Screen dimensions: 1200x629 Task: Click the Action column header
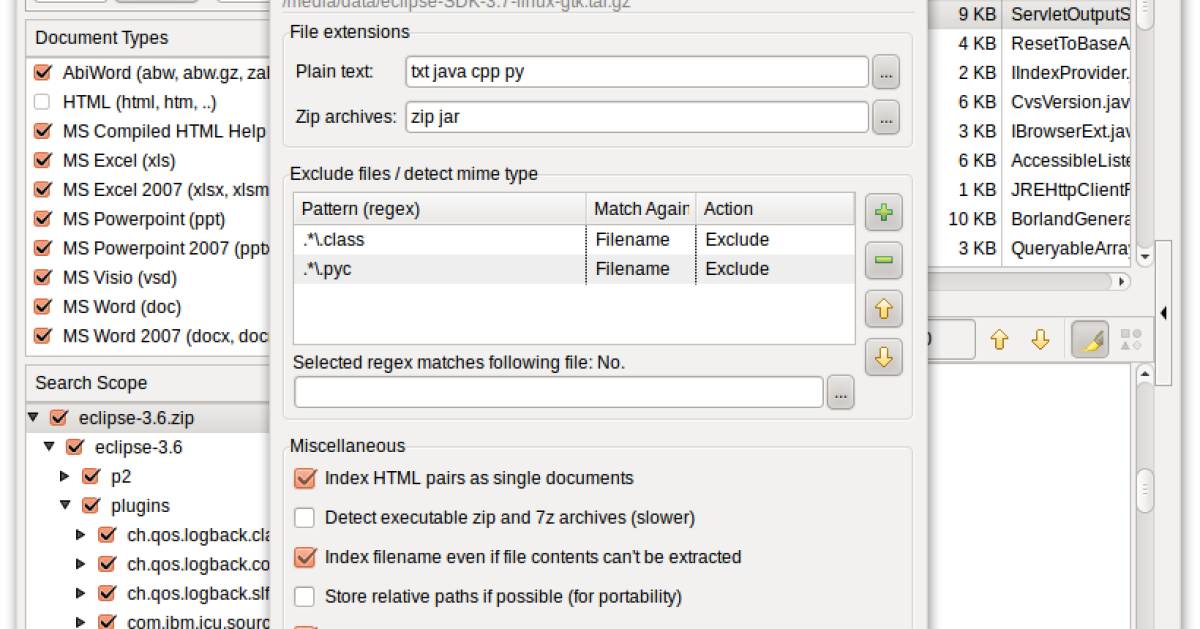tap(772, 209)
